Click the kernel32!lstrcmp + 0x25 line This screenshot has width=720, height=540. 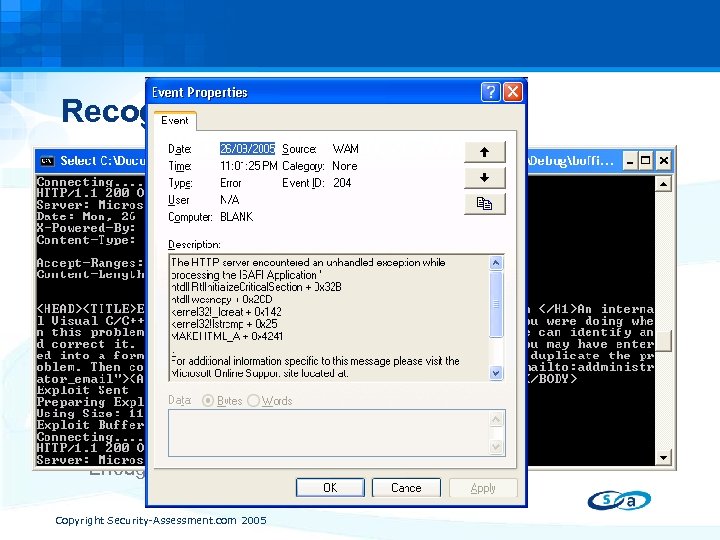tap(224, 324)
